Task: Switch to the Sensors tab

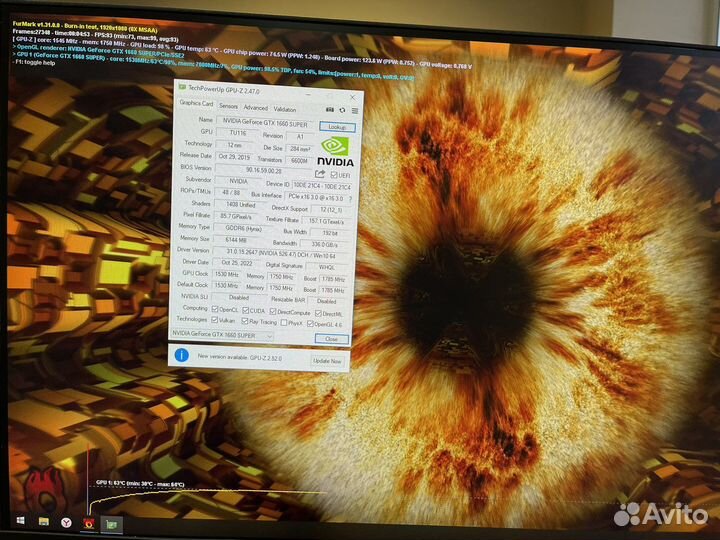Action: 228,106
